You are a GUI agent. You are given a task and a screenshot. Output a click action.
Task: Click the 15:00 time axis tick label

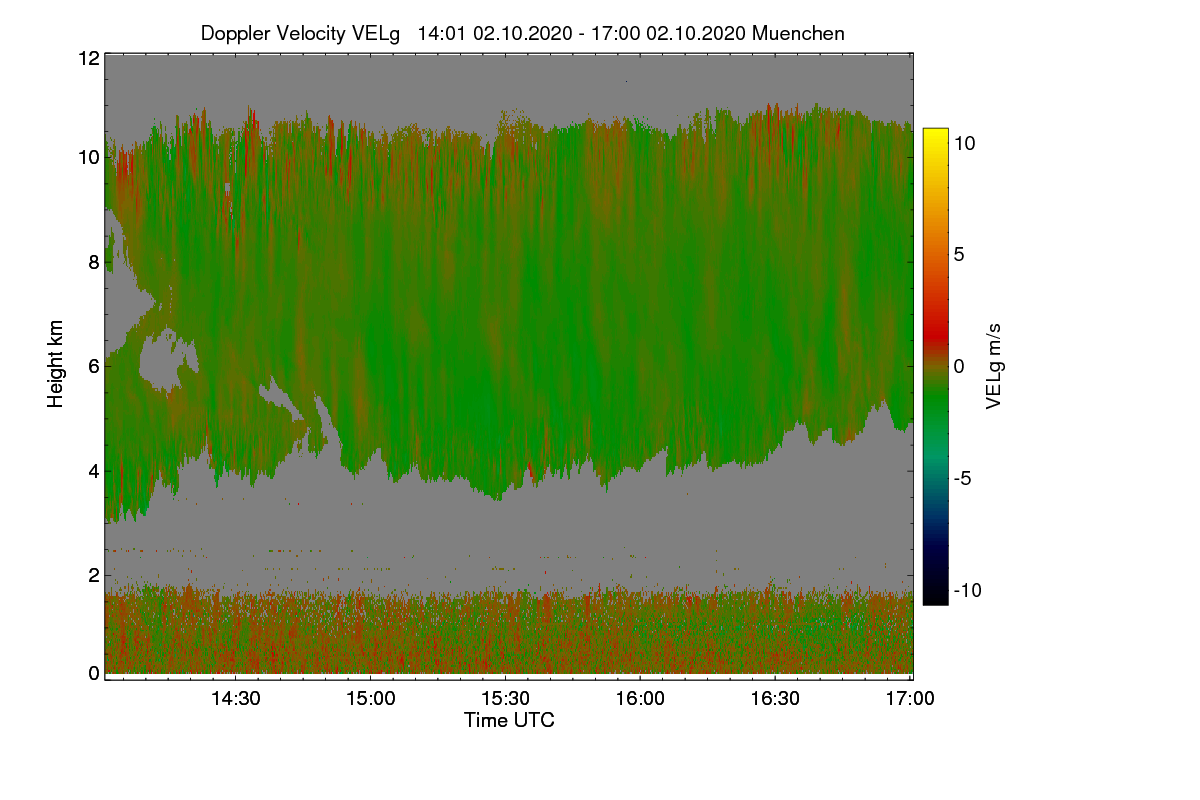pyautogui.click(x=370, y=699)
